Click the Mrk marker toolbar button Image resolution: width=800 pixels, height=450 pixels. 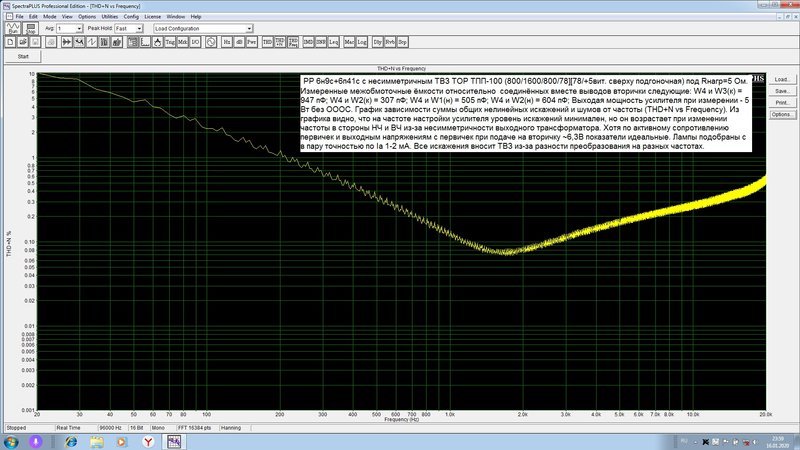[x=183, y=42]
